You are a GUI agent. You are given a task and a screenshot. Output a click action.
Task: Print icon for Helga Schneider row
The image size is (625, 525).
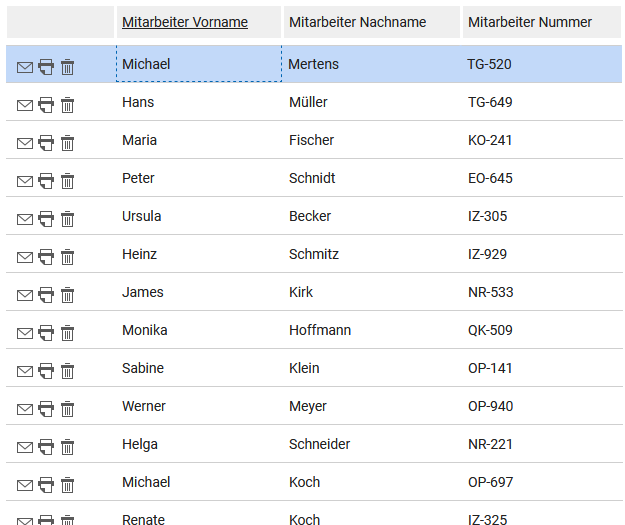46,447
